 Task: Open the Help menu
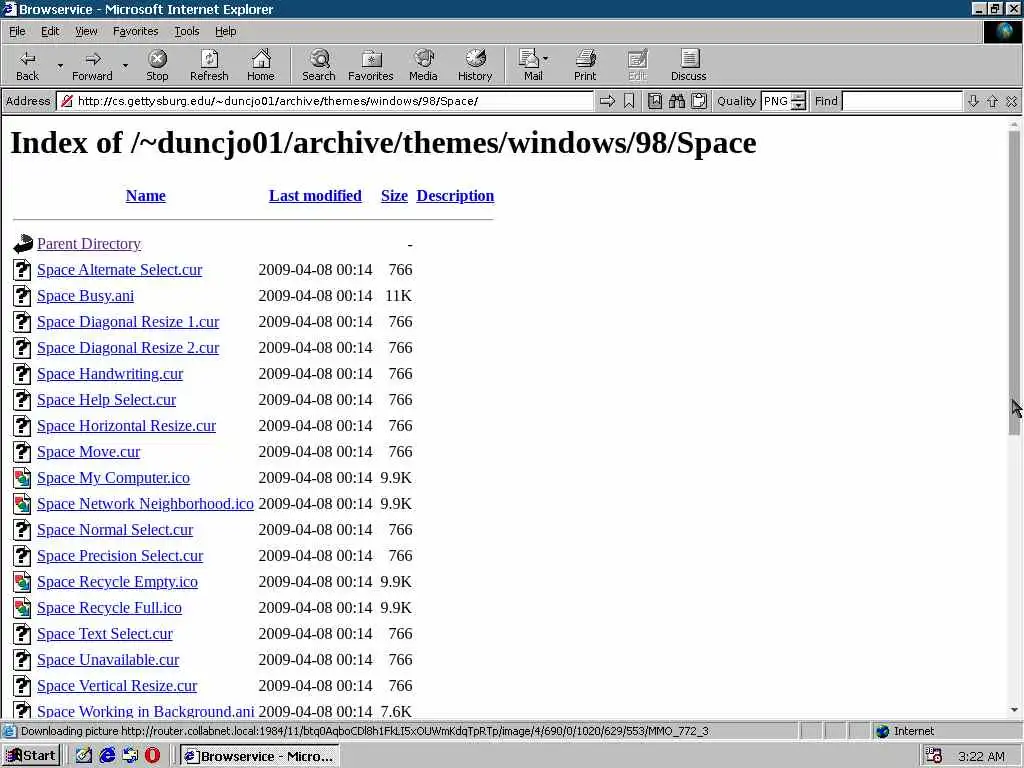point(225,31)
